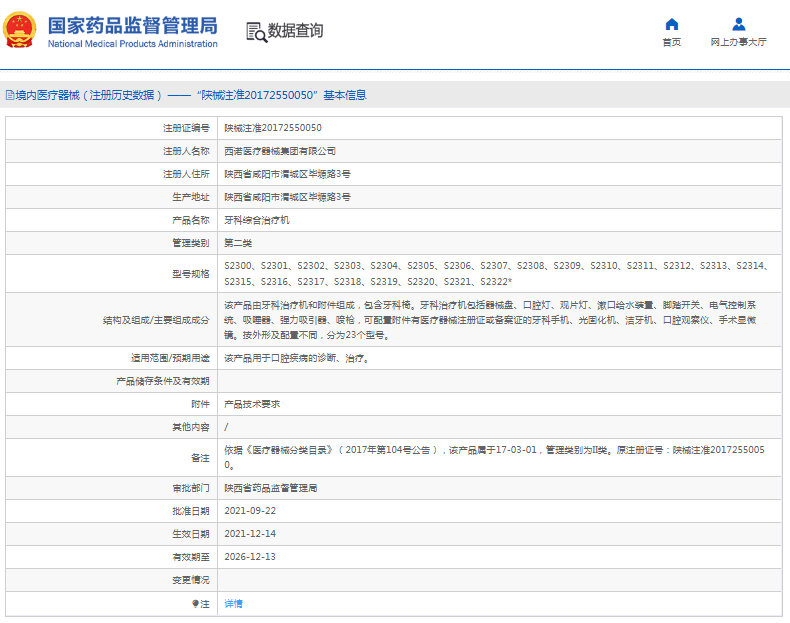Screen dimensions: 790x623
Task: Click the 数据查询 magnifier document icon
Action: [256, 32]
